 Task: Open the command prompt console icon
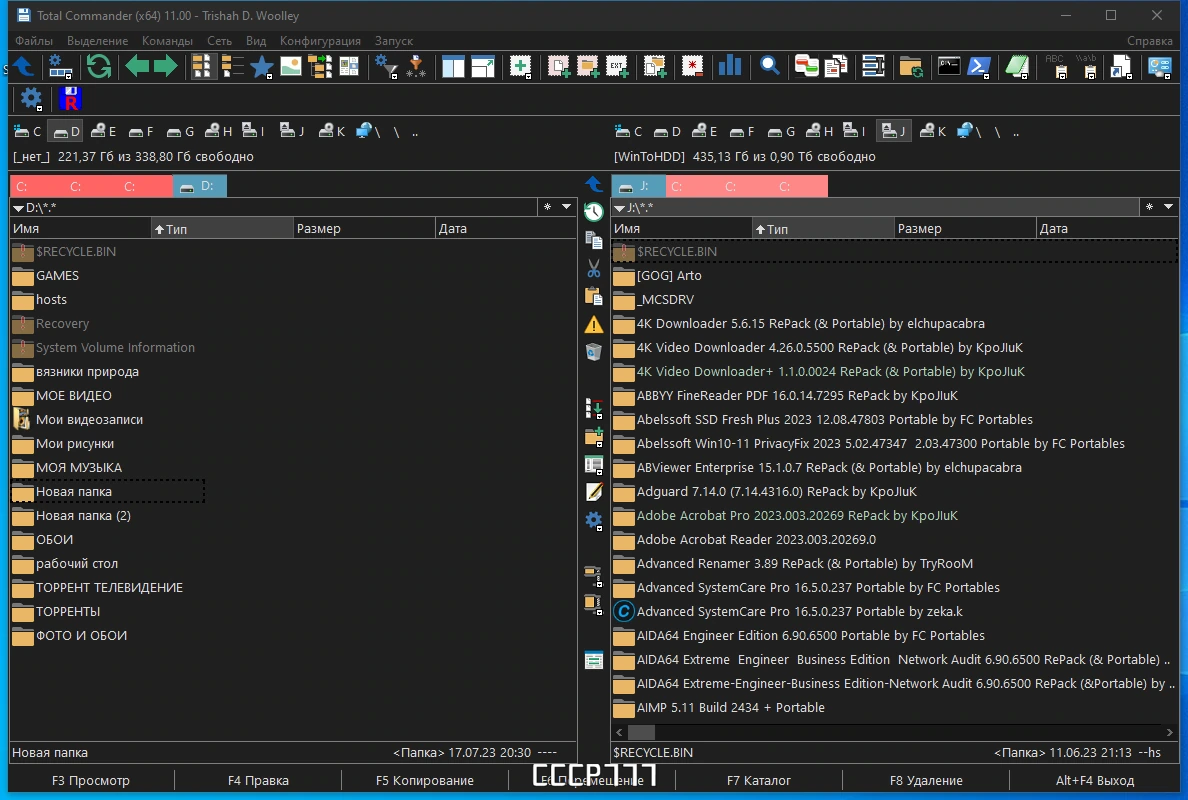(949, 67)
